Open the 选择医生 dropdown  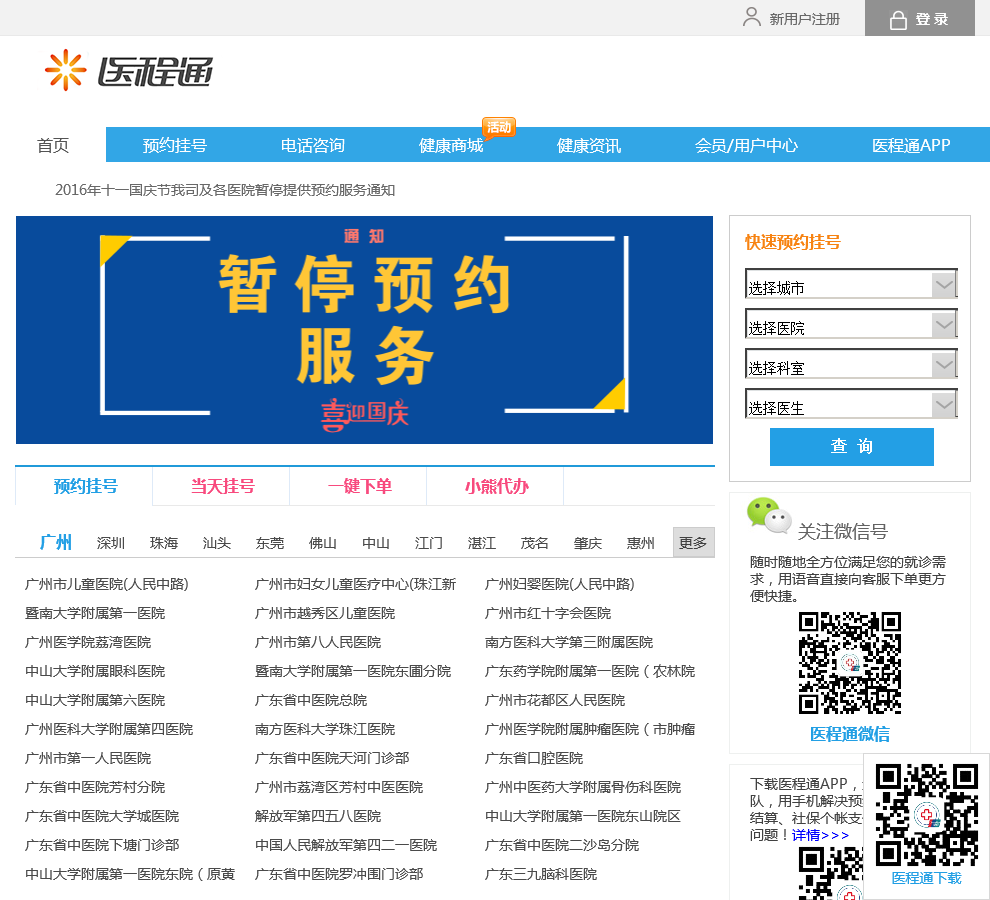(851, 403)
